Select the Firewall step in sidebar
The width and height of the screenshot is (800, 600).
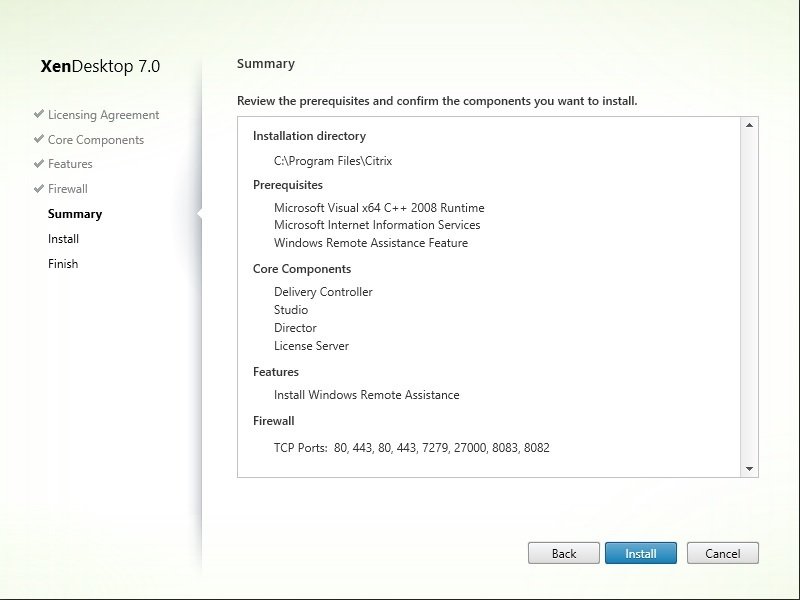pos(67,189)
